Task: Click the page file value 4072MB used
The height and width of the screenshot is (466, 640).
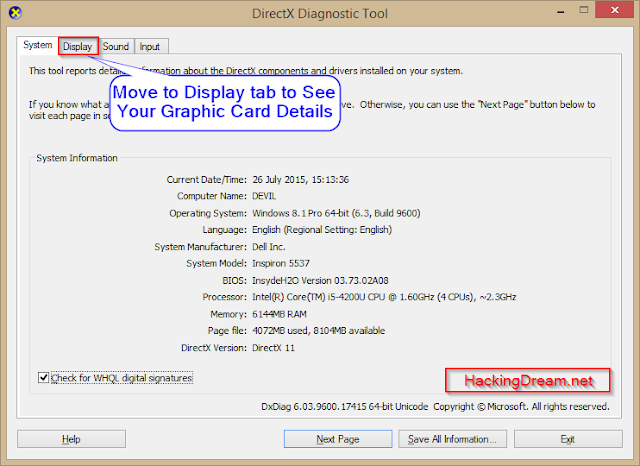Action: click(x=318, y=331)
